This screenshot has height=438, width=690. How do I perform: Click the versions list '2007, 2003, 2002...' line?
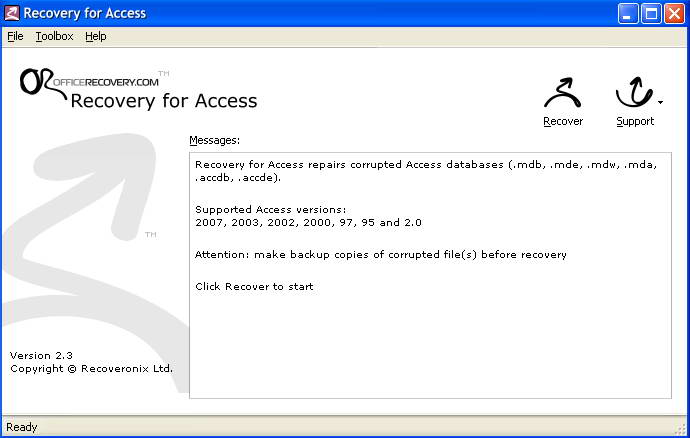(308, 223)
